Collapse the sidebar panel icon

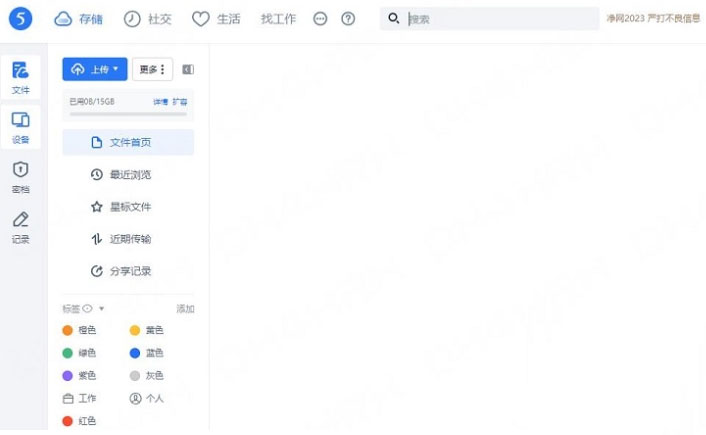188,70
